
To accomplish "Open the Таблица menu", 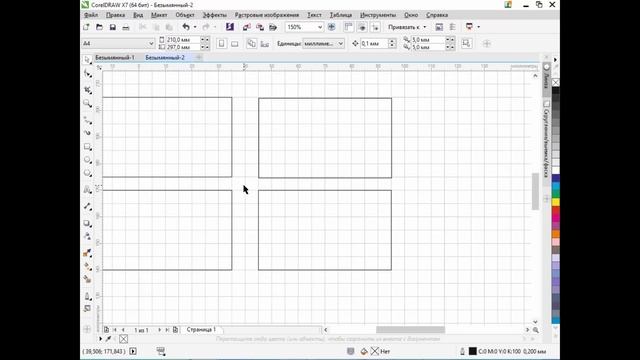I will (x=340, y=15).
